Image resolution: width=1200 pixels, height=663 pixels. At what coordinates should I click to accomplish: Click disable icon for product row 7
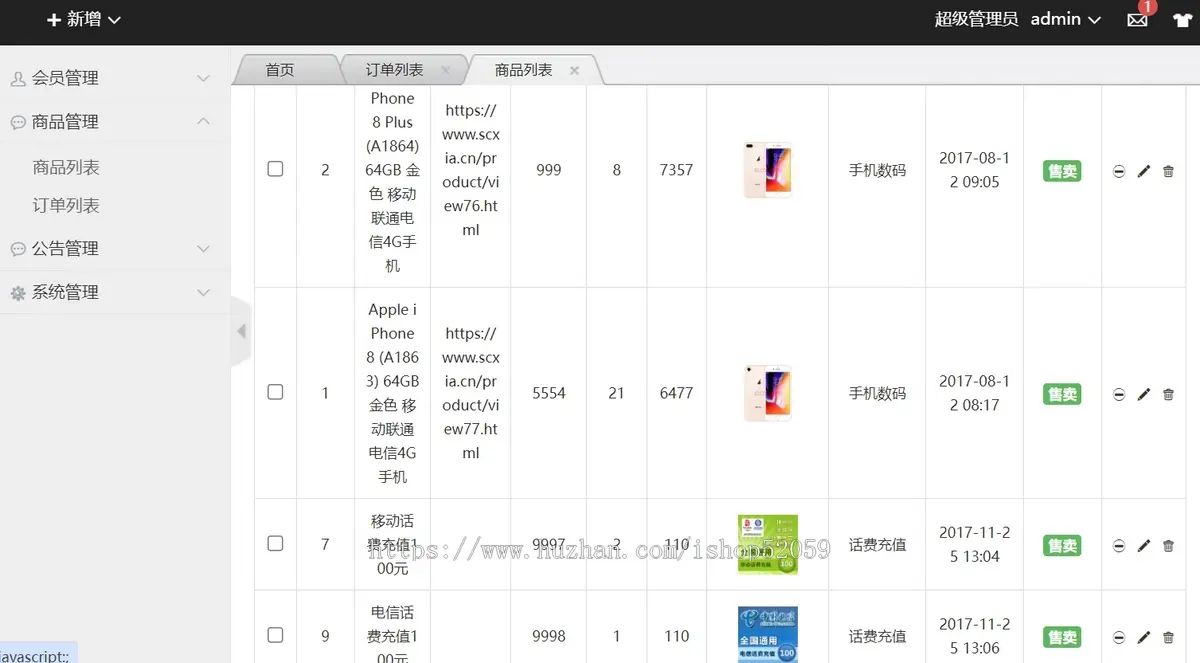[1119, 546]
